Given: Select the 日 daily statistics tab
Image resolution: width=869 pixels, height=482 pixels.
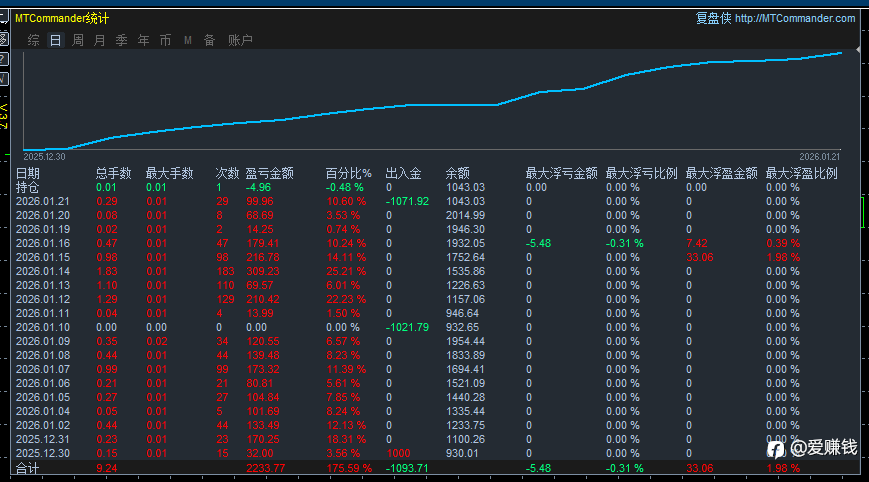Looking at the screenshot, I should point(55,40).
